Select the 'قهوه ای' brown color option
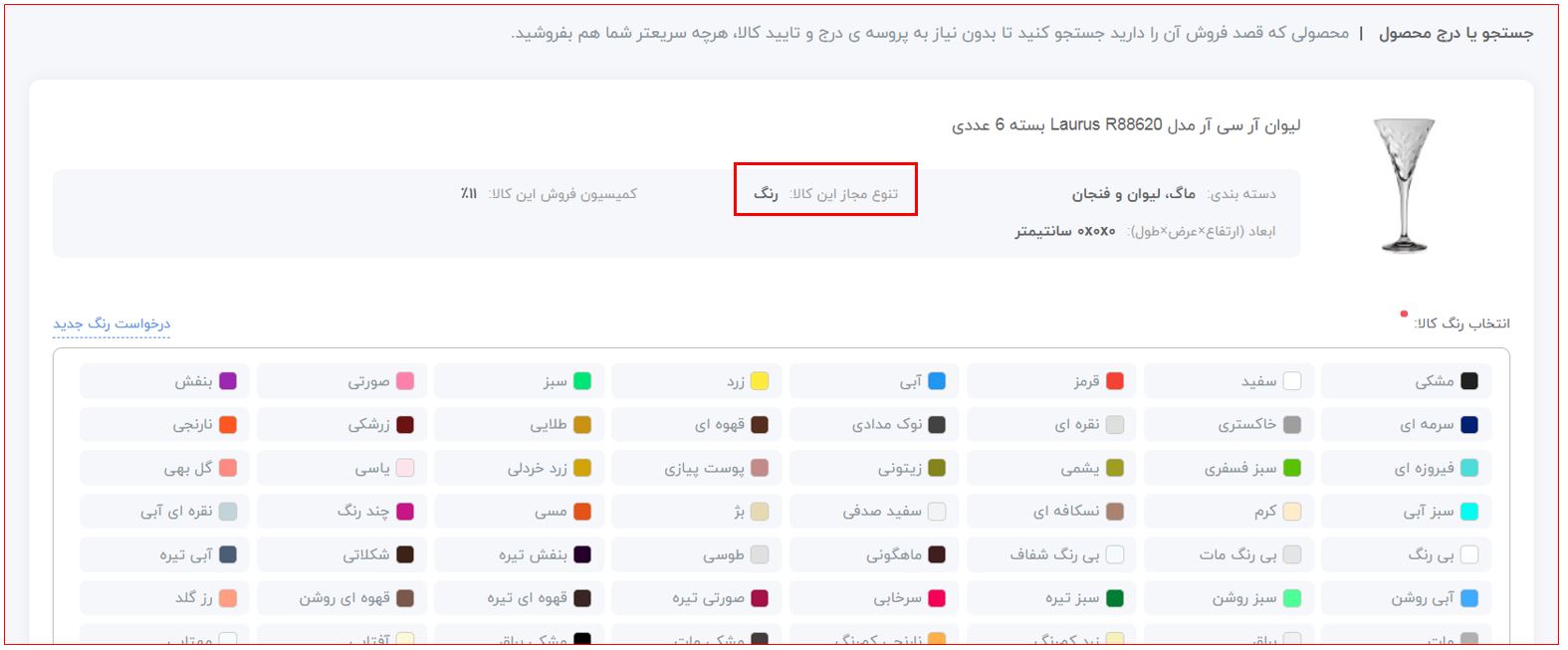1568x650 pixels. click(x=696, y=425)
